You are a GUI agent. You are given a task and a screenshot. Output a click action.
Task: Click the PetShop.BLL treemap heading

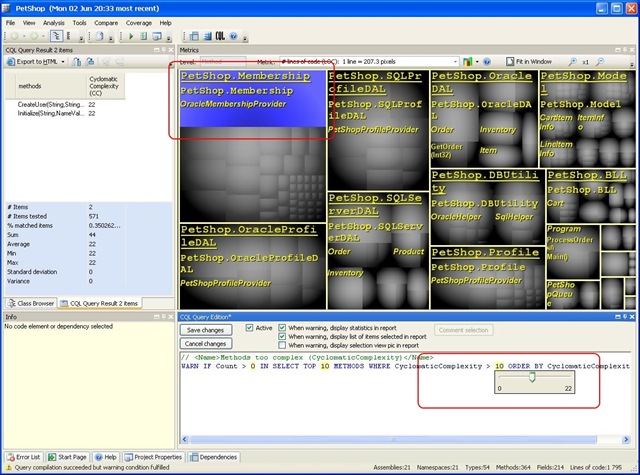click(587, 175)
